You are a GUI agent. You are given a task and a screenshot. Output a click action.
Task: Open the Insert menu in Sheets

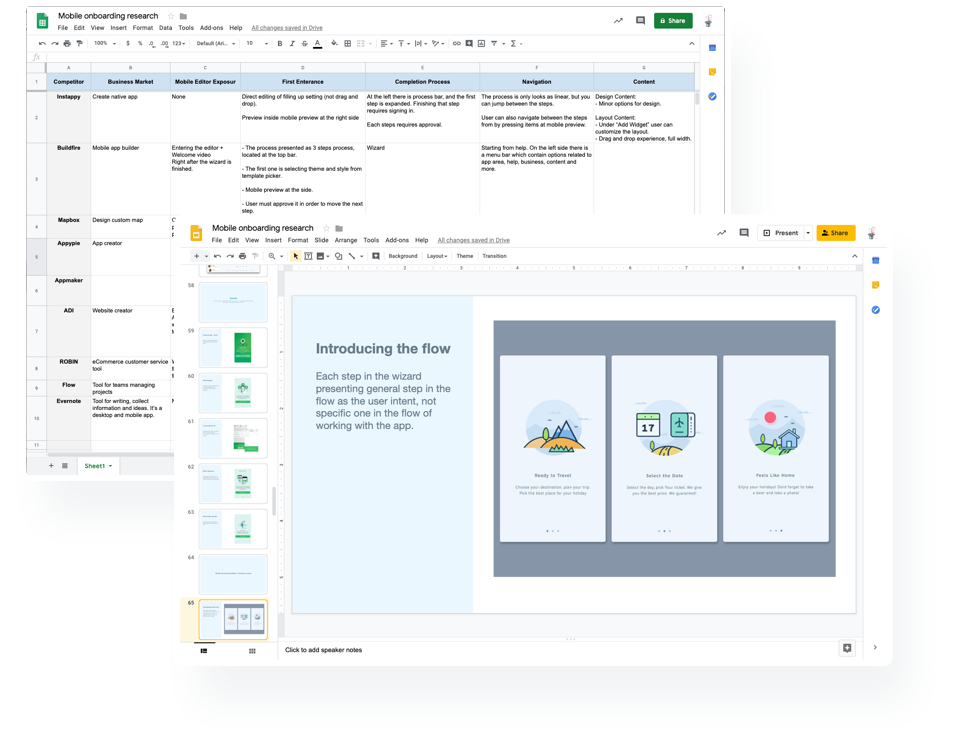click(x=119, y=28)
